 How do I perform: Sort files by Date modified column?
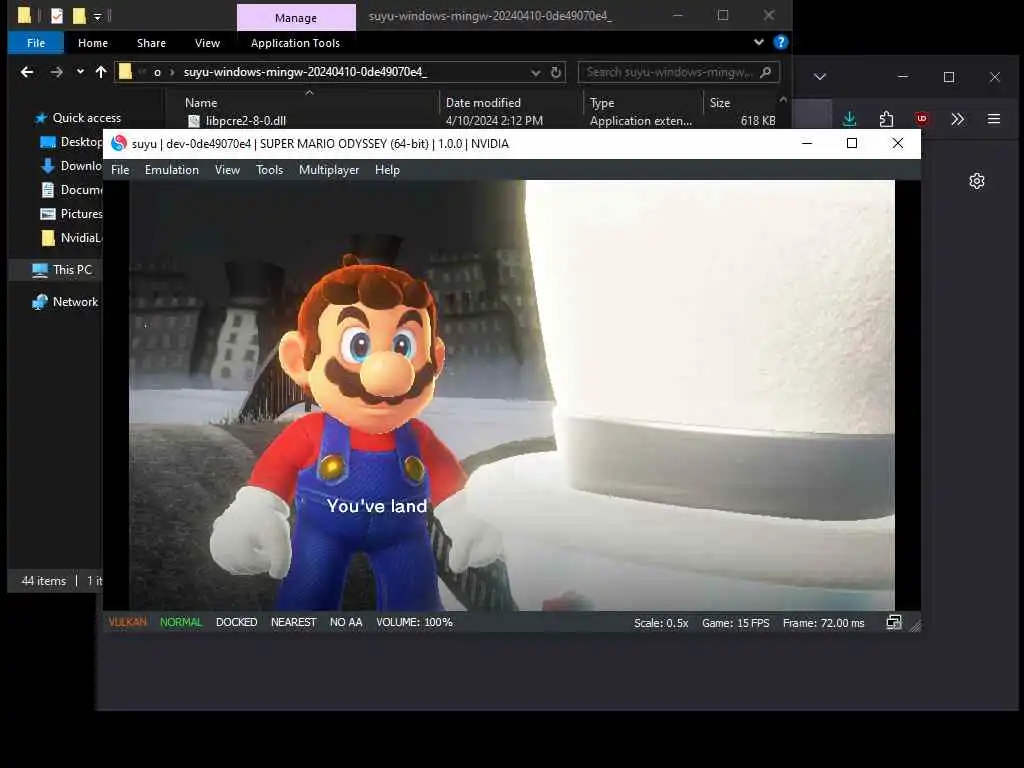click(x=483, y=103)
